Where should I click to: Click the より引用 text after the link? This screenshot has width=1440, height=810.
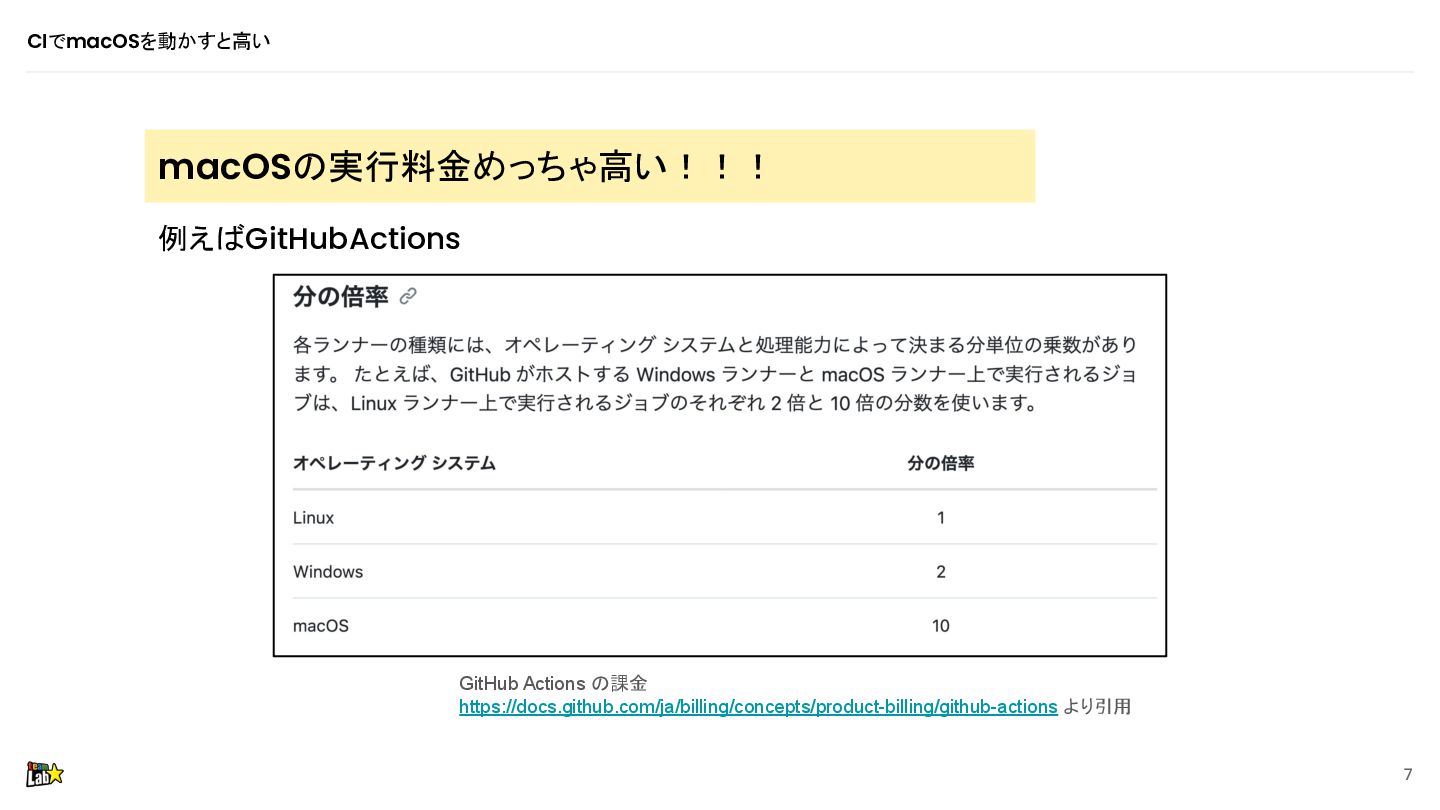click(1097, 707)
